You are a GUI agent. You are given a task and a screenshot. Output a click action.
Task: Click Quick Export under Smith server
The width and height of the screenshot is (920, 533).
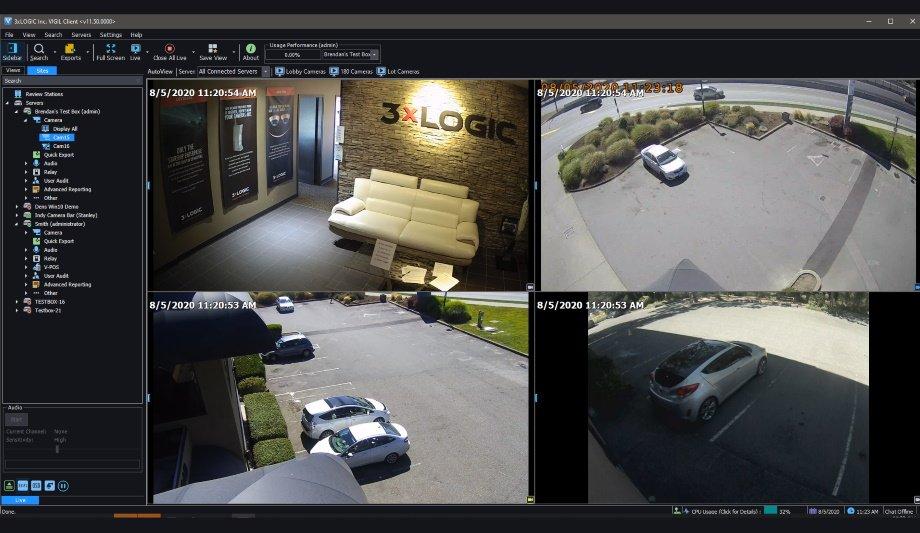coord(59,241)
